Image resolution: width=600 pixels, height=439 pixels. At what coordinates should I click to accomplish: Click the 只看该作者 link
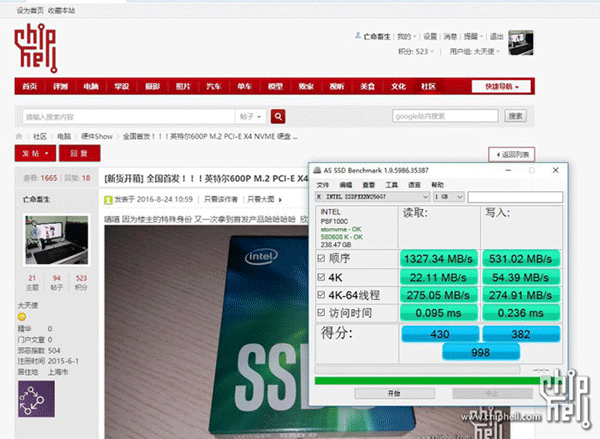click(x=221, y=199)
